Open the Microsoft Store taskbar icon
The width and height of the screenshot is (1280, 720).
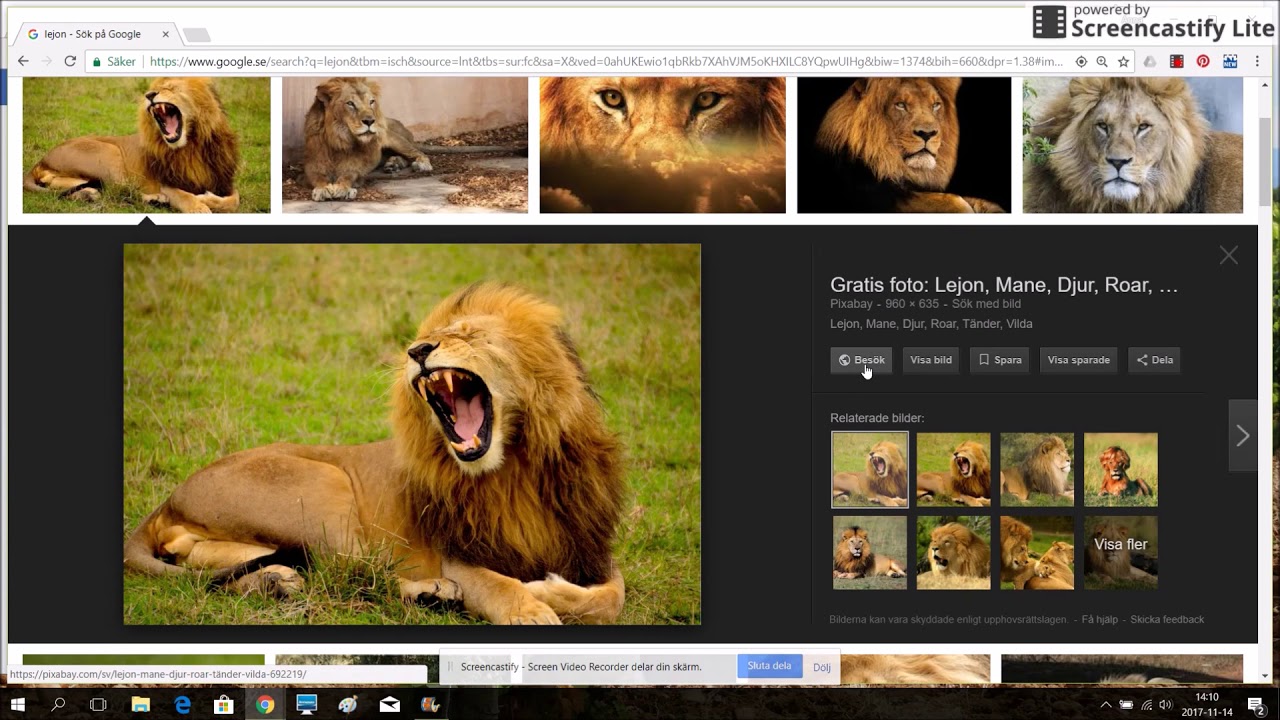[x=223, y=705]
